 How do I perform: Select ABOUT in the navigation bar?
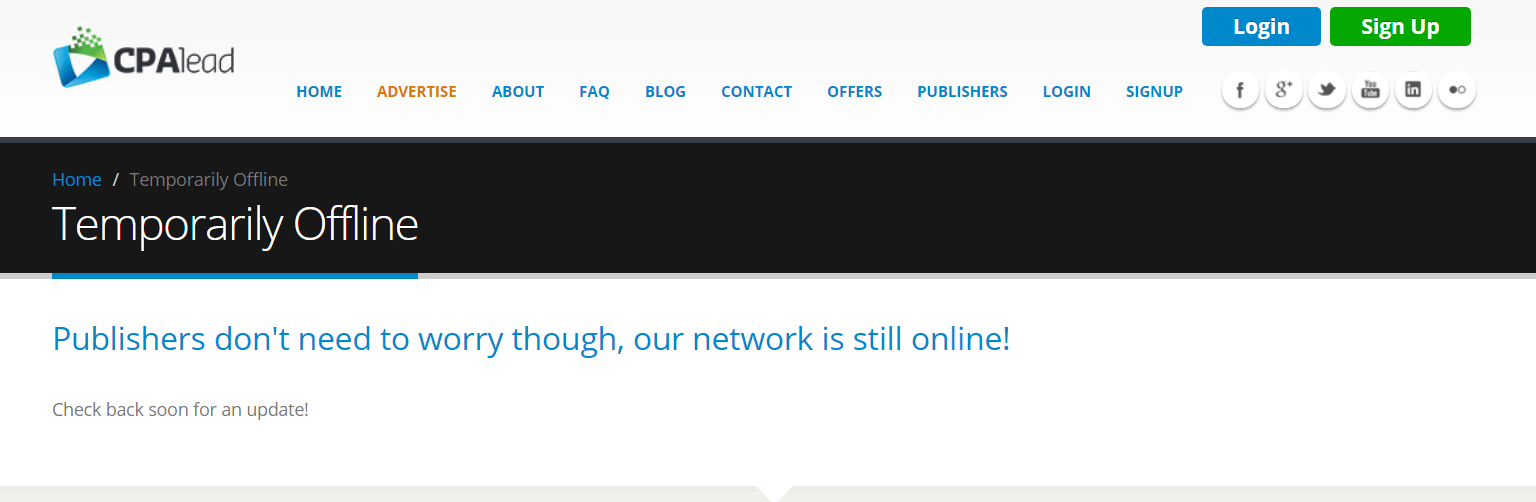(x=518, y=91)
